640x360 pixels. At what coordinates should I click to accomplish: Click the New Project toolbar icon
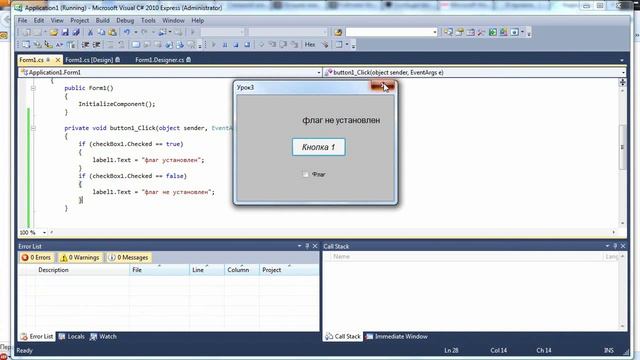pos(26,32)
